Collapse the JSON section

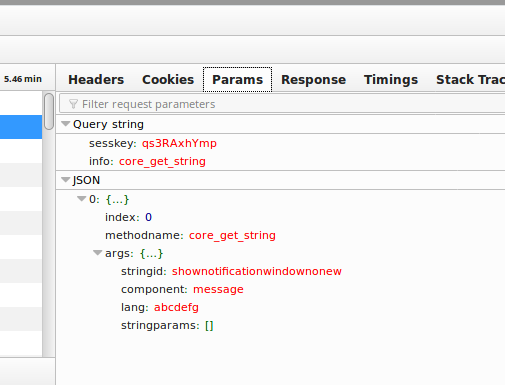[66, 180]
